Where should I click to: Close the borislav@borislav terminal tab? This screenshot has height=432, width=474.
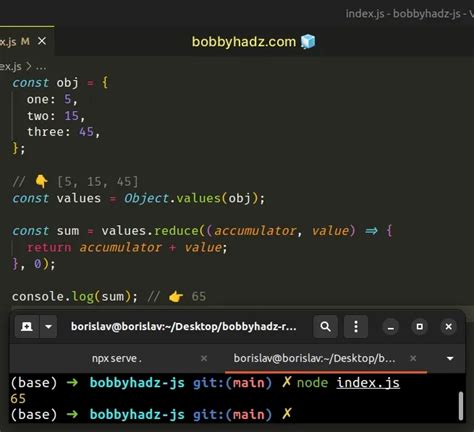(413, 358)
